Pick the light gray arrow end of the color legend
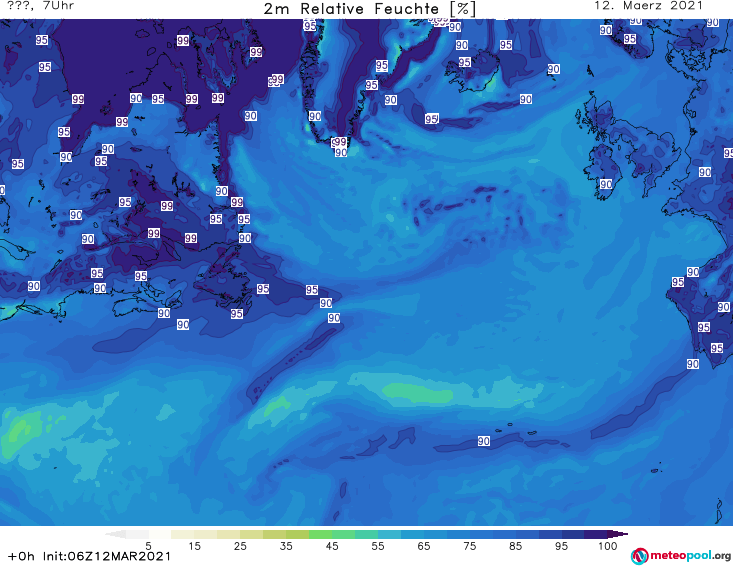Viewport: 733px width, 566px height. [115, 534]
